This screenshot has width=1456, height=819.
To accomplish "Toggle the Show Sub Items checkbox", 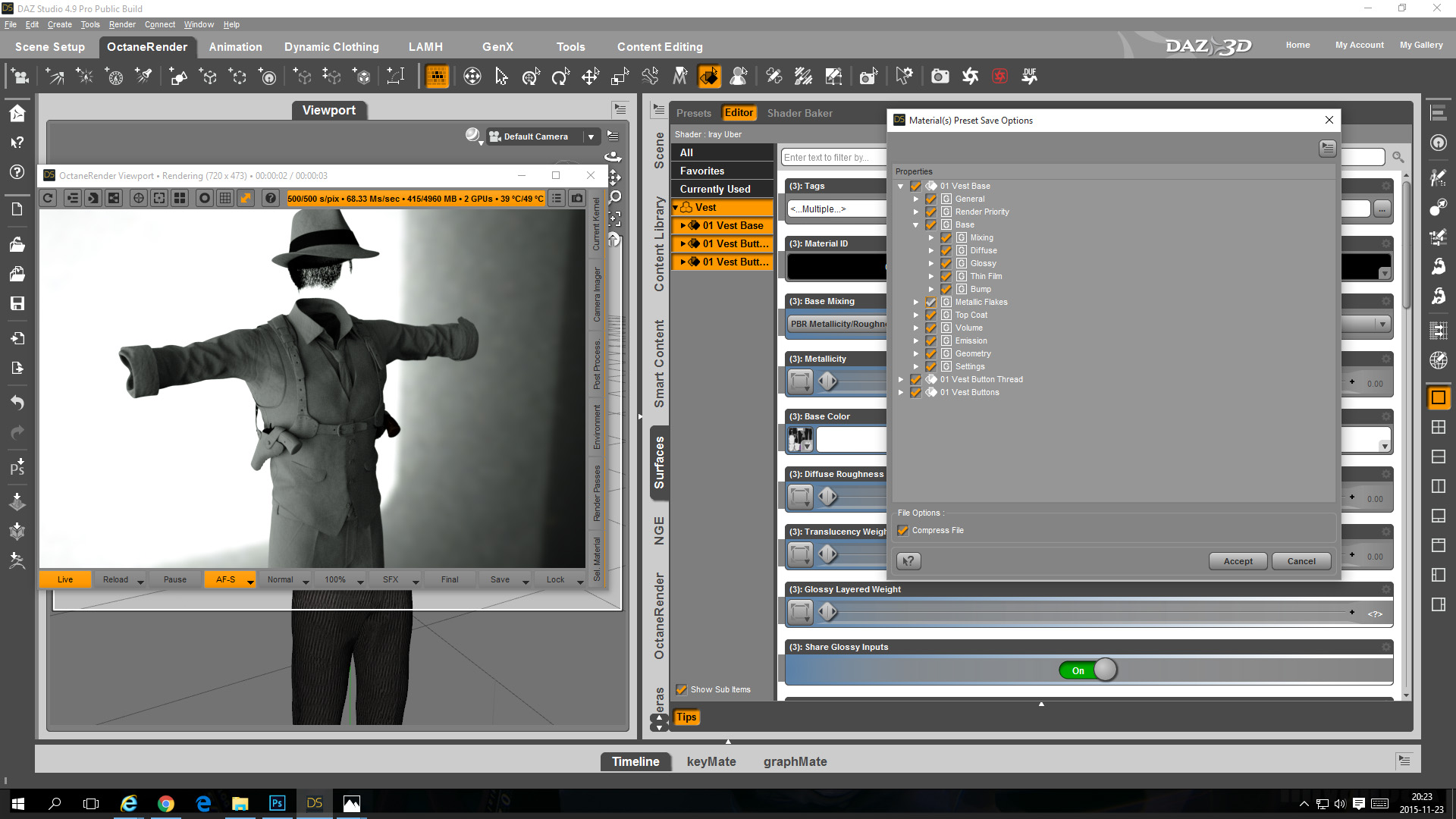I will click(x=682, y=689).
